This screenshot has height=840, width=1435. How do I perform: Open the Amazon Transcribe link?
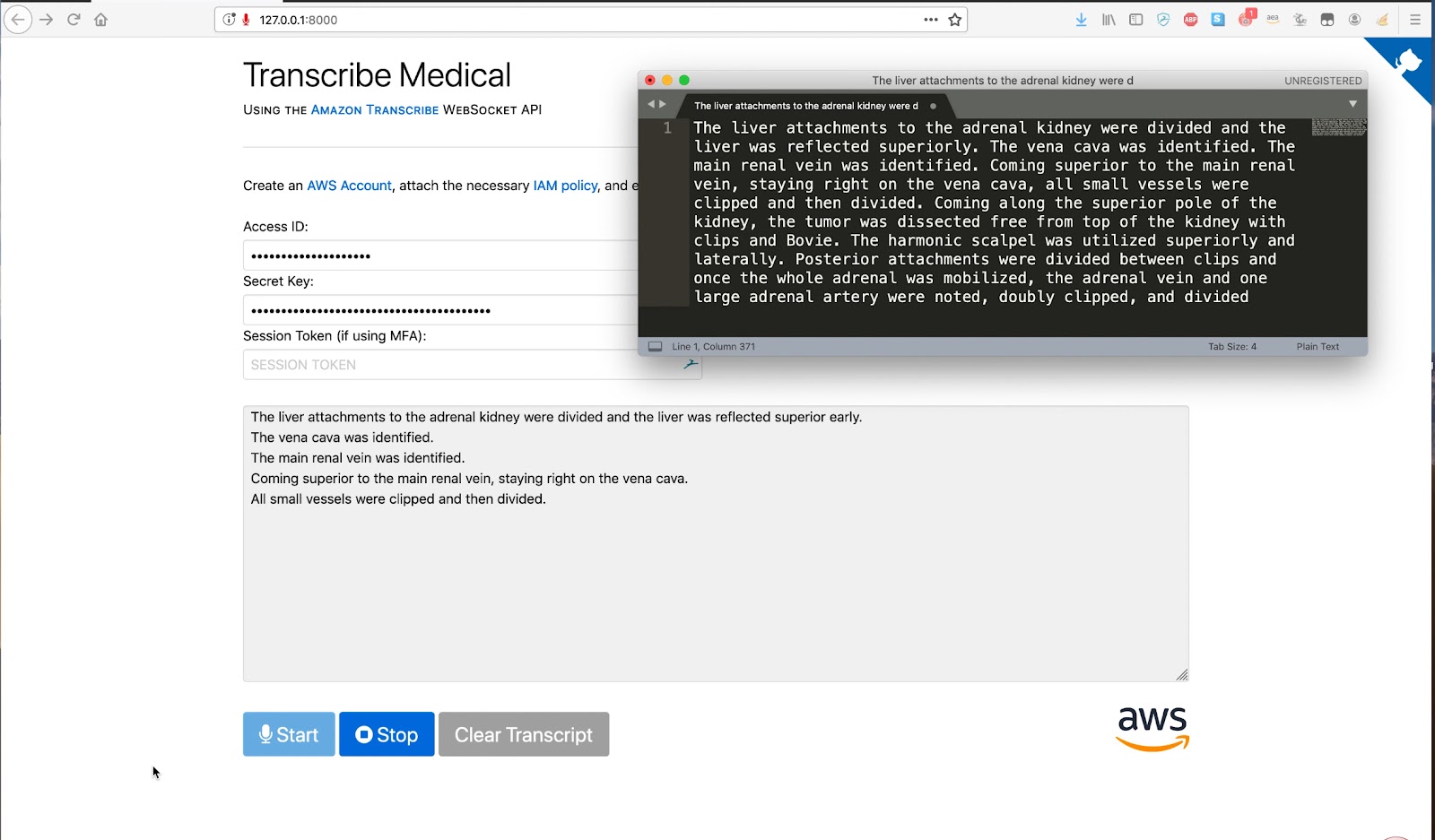click(x=375, y=109)
